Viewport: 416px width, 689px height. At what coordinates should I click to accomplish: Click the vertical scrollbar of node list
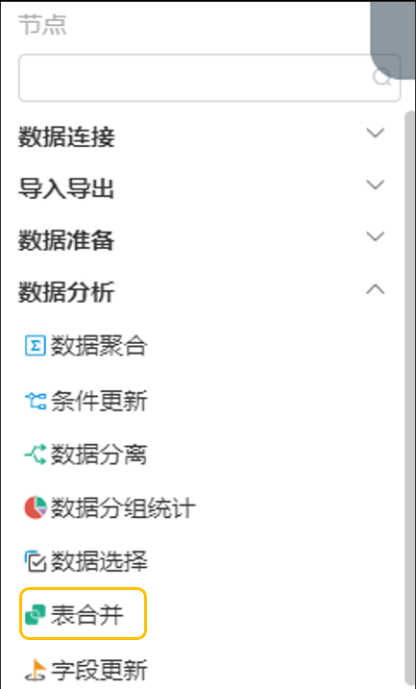(409, 395)
